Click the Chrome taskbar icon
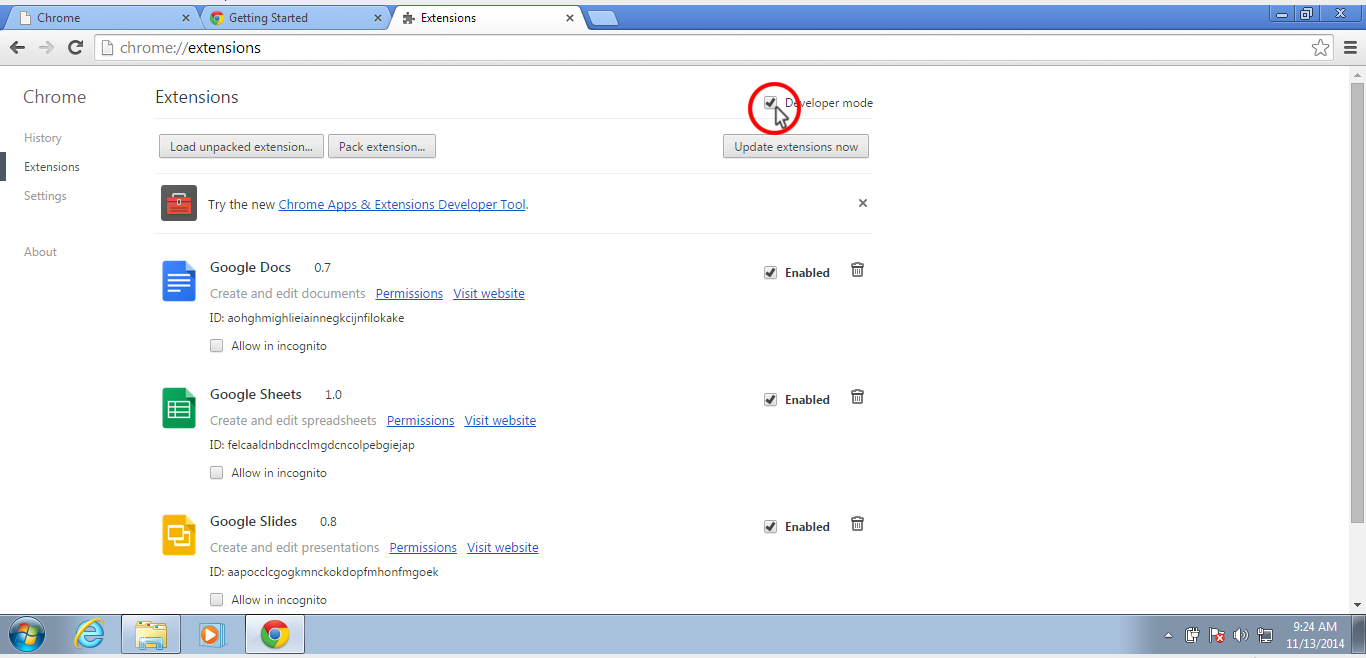 (275, 634)
